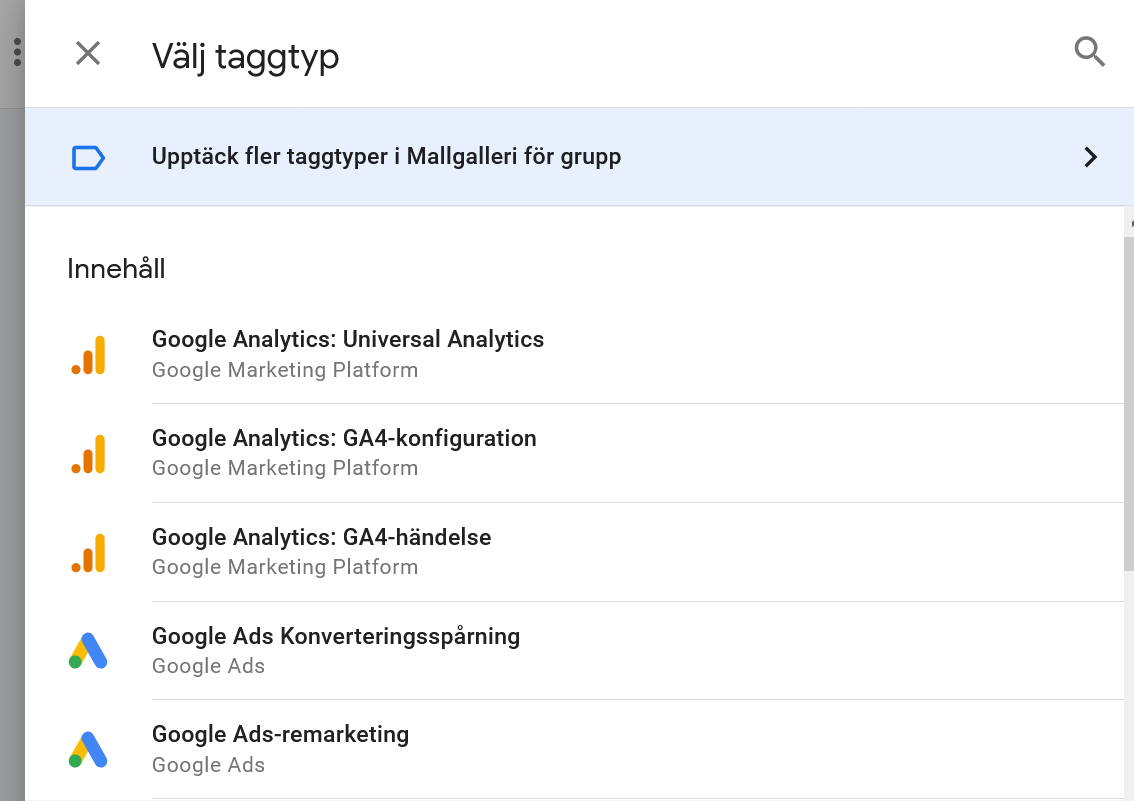Click the Google Marketing Platform subtitle text
The width and height of the screenshot is (1134, 801).
coord(284,370)
